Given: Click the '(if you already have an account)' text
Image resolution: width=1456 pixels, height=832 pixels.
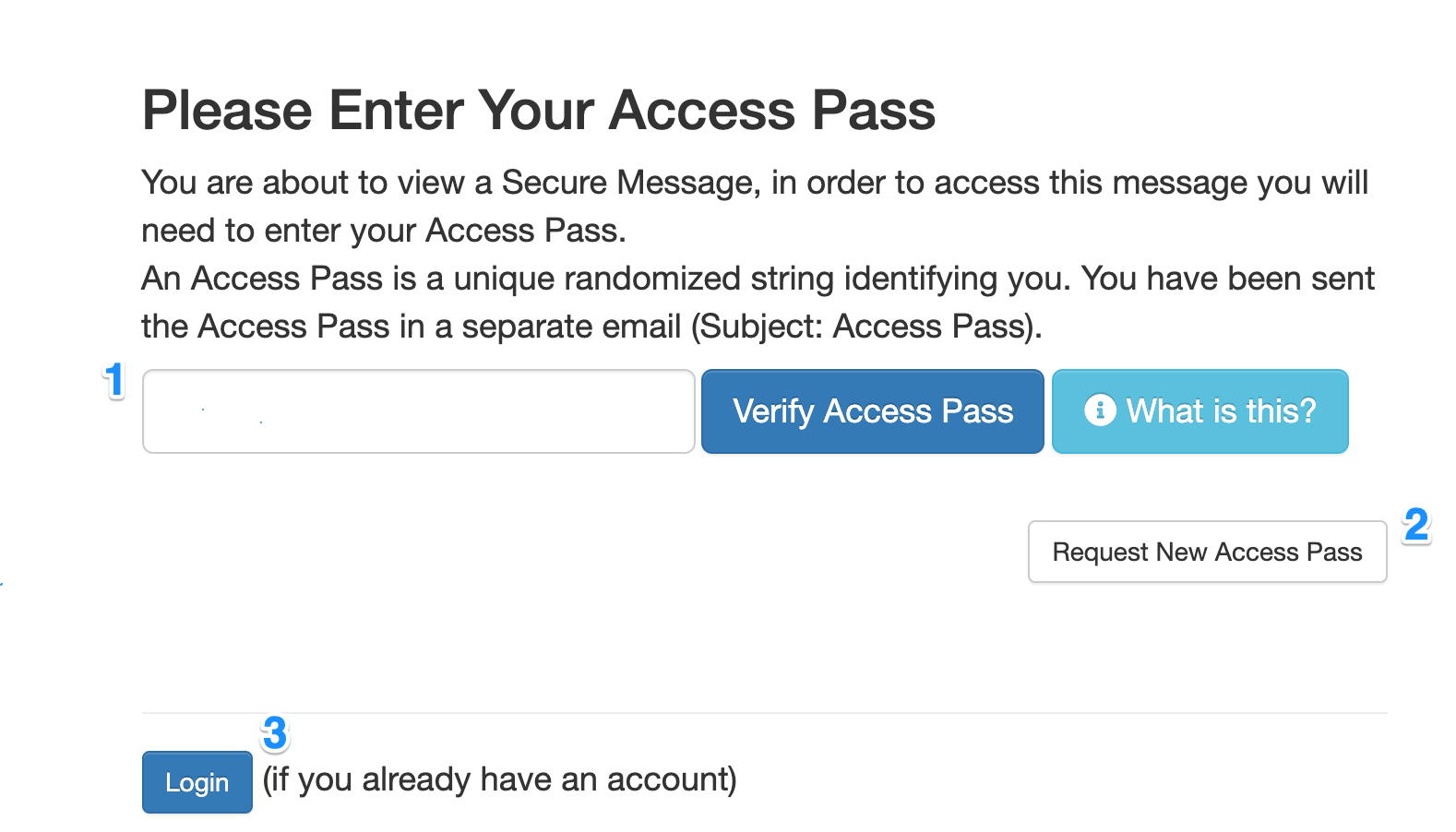Looking at the screenshot, I should (498, 779).
